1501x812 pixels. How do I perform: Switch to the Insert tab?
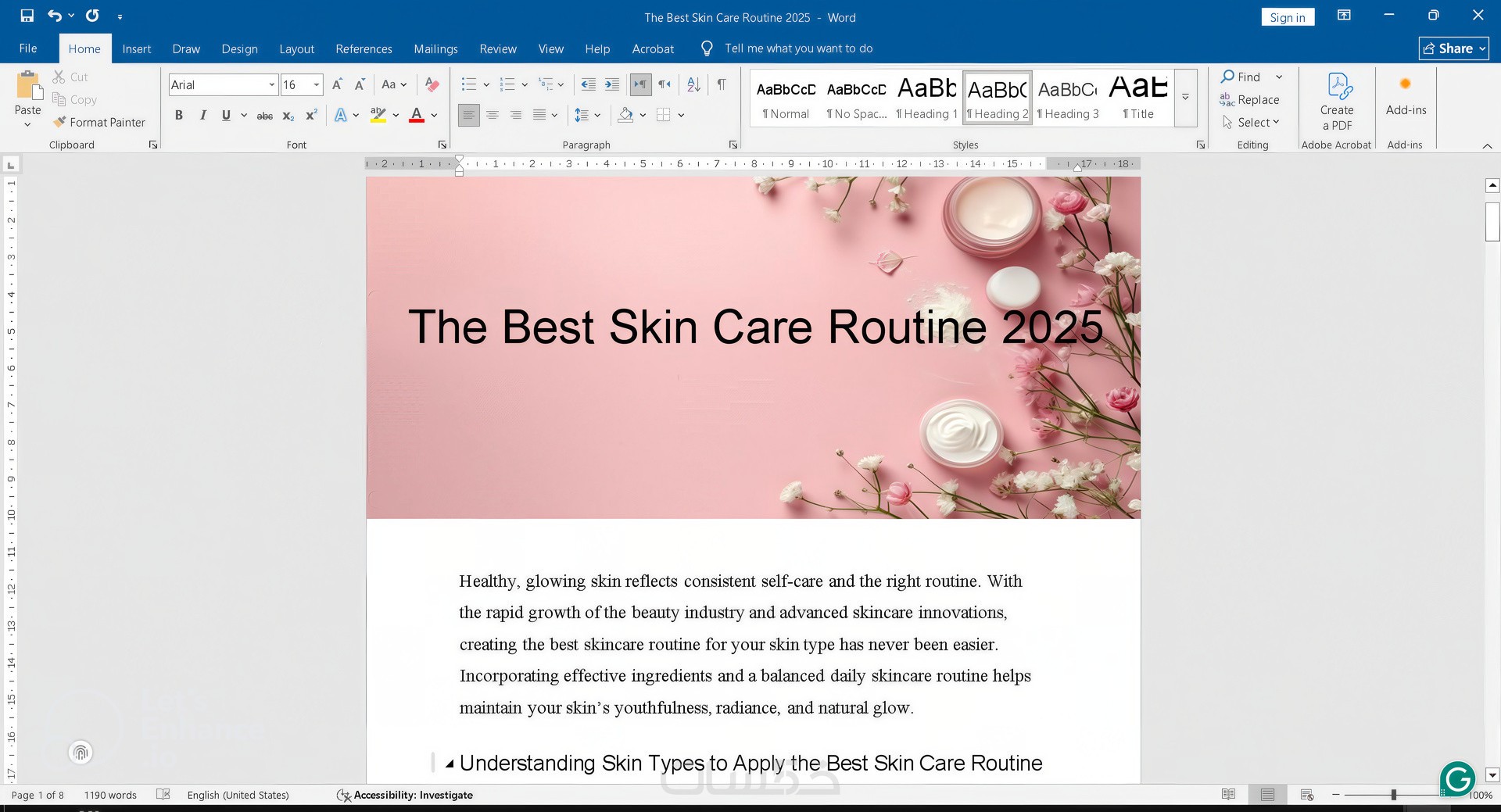point(137,48)
